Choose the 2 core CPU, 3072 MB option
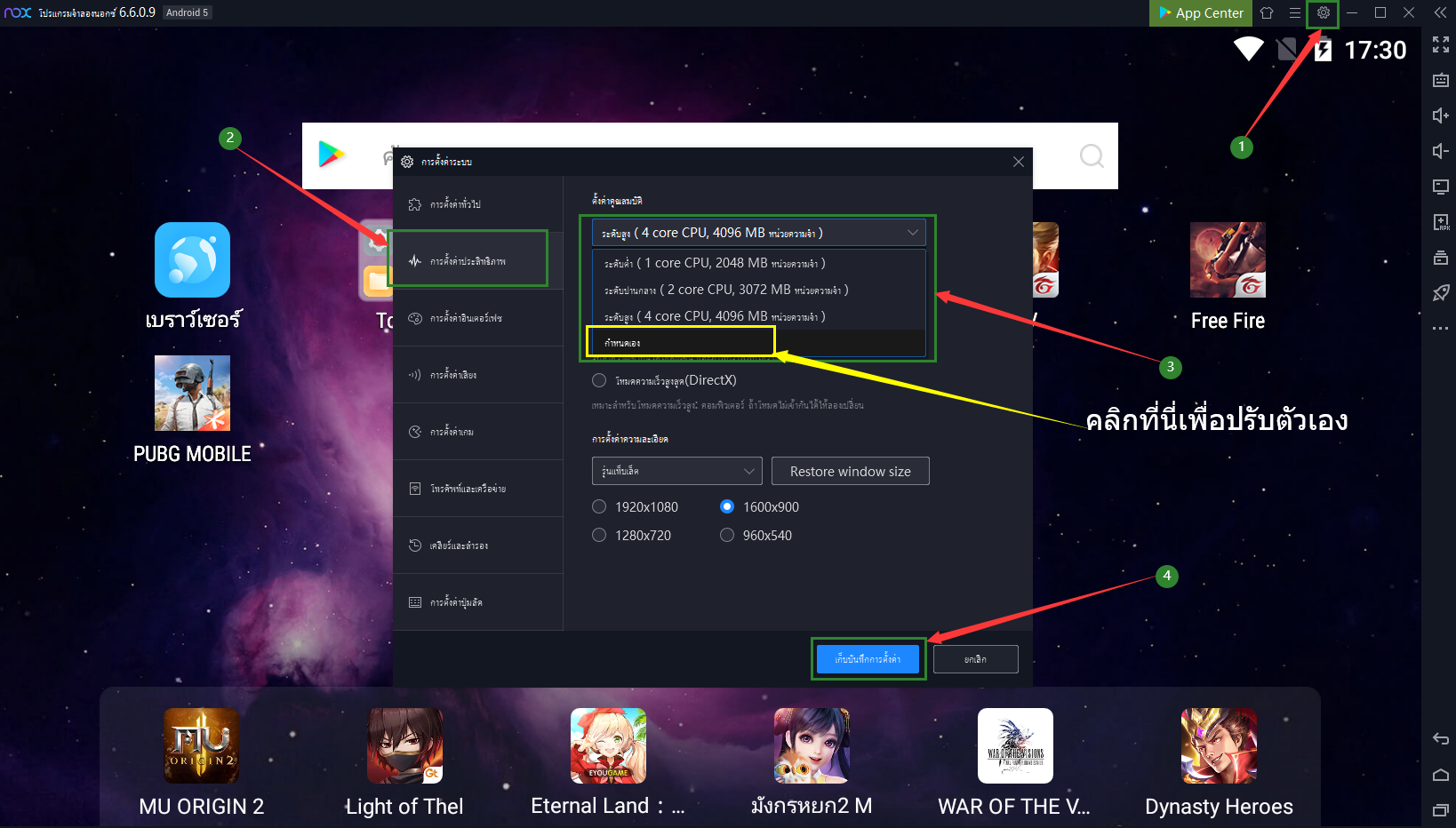1456x828 pixels. (726, 290)
